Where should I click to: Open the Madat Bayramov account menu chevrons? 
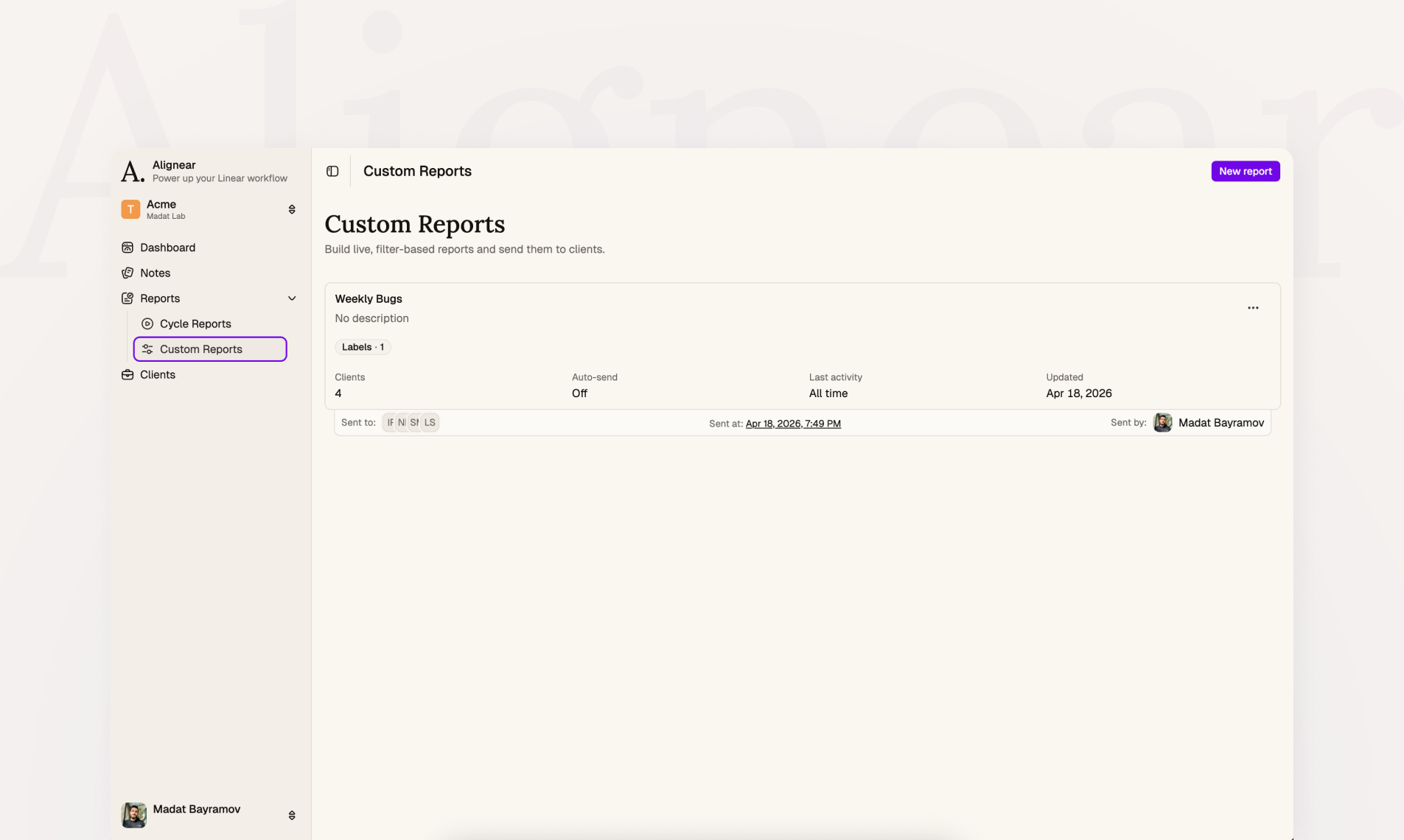point(292,815)
